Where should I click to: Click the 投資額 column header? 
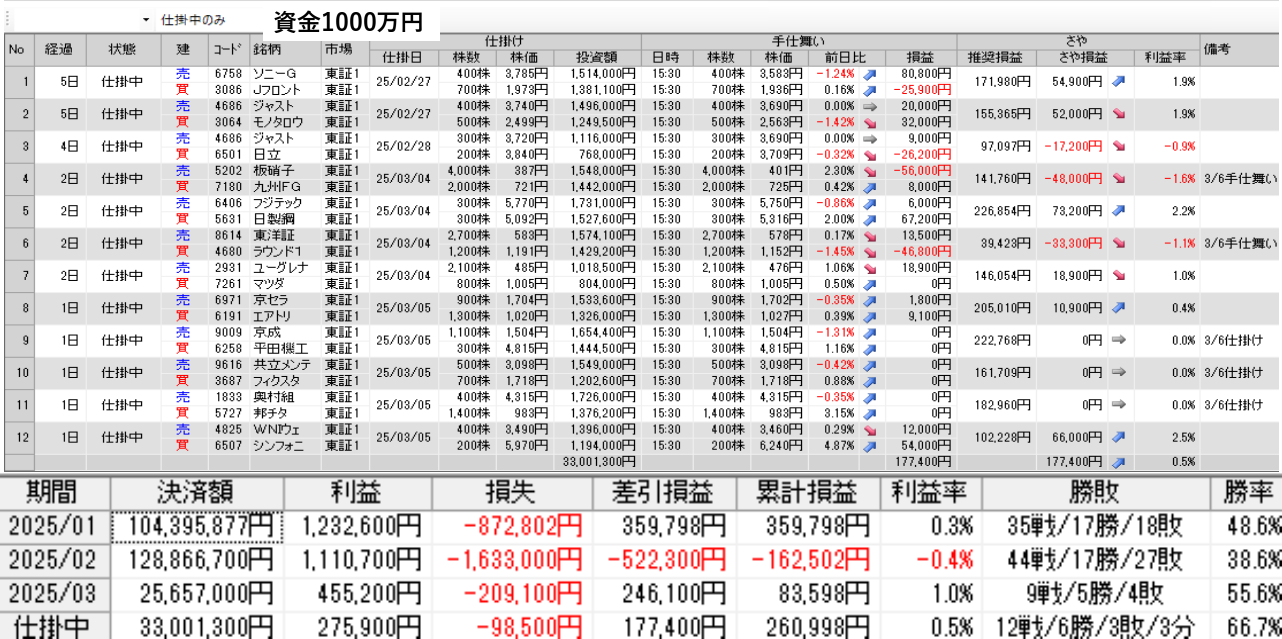click(x=595, y=57)
